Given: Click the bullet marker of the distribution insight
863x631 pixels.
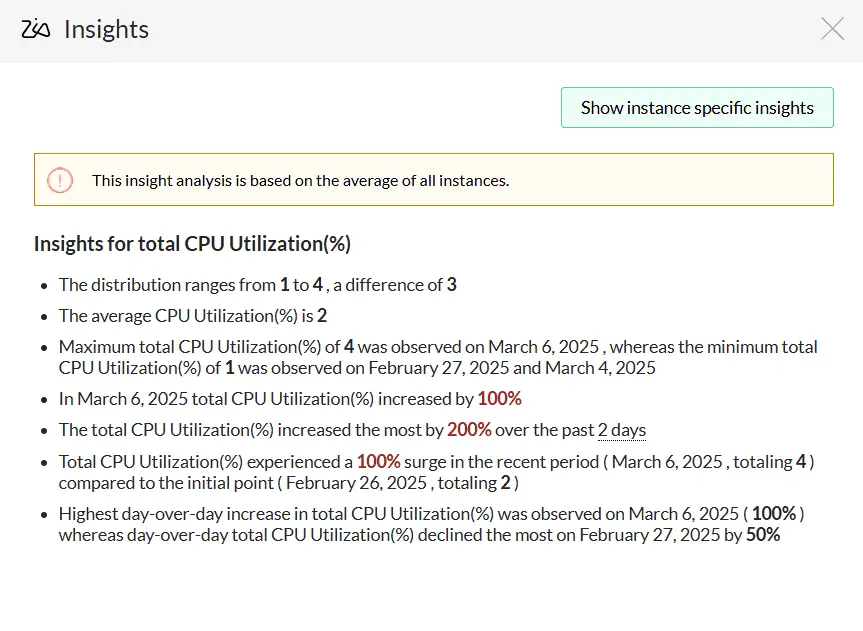Looking at the screenshot, I should pyautogui.click(x=45, y=286).
